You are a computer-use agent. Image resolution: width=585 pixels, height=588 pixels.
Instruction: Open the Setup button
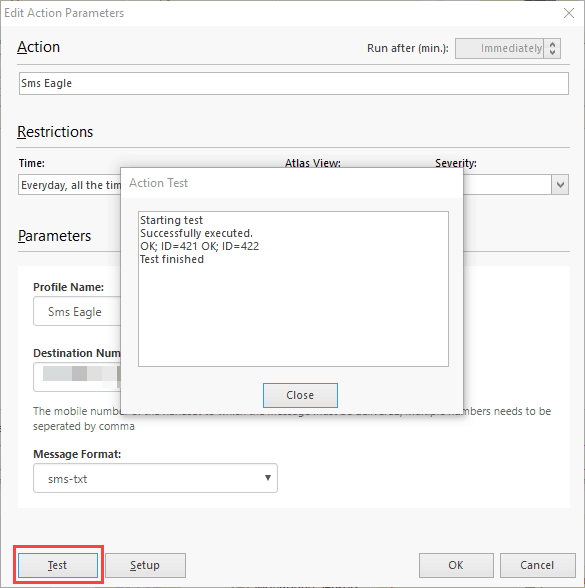pos(145,565)
